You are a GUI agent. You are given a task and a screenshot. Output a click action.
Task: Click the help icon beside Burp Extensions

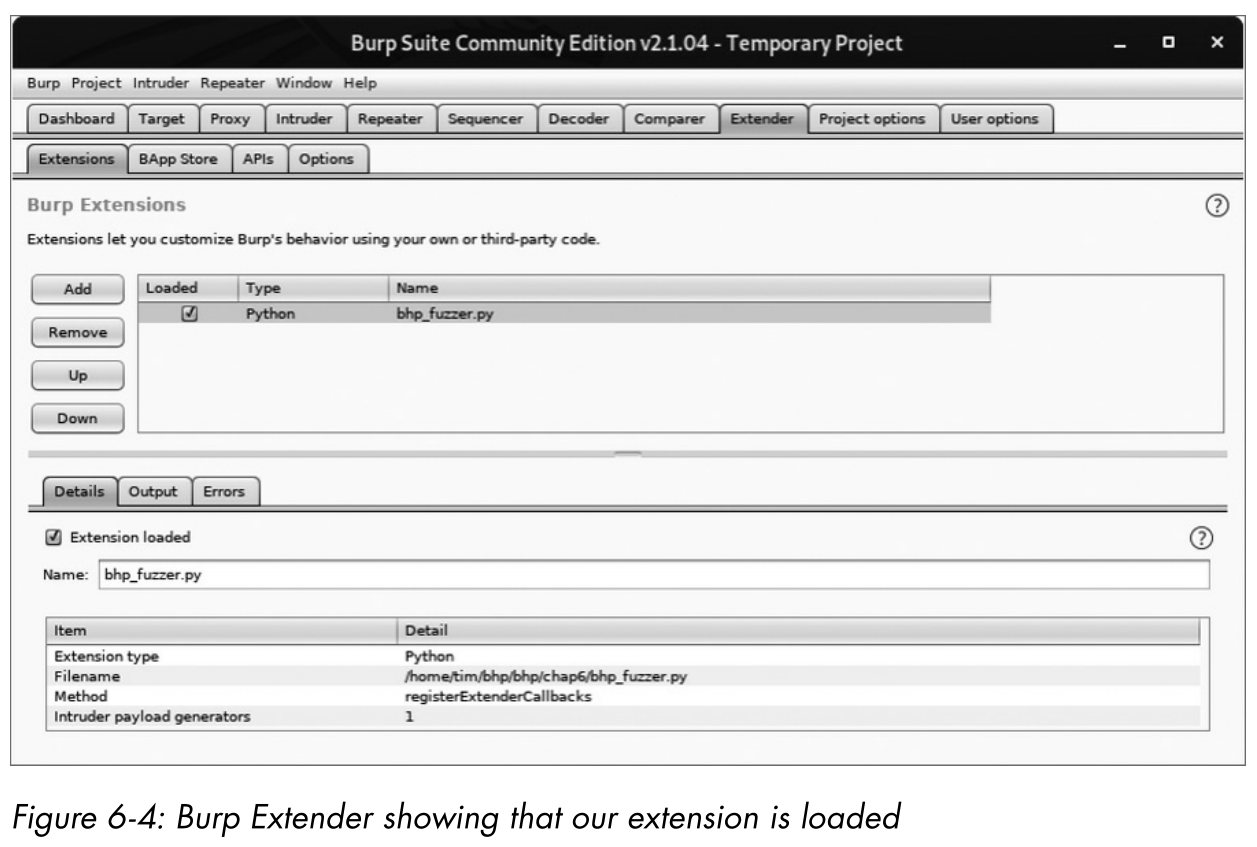coord(1216,206)
